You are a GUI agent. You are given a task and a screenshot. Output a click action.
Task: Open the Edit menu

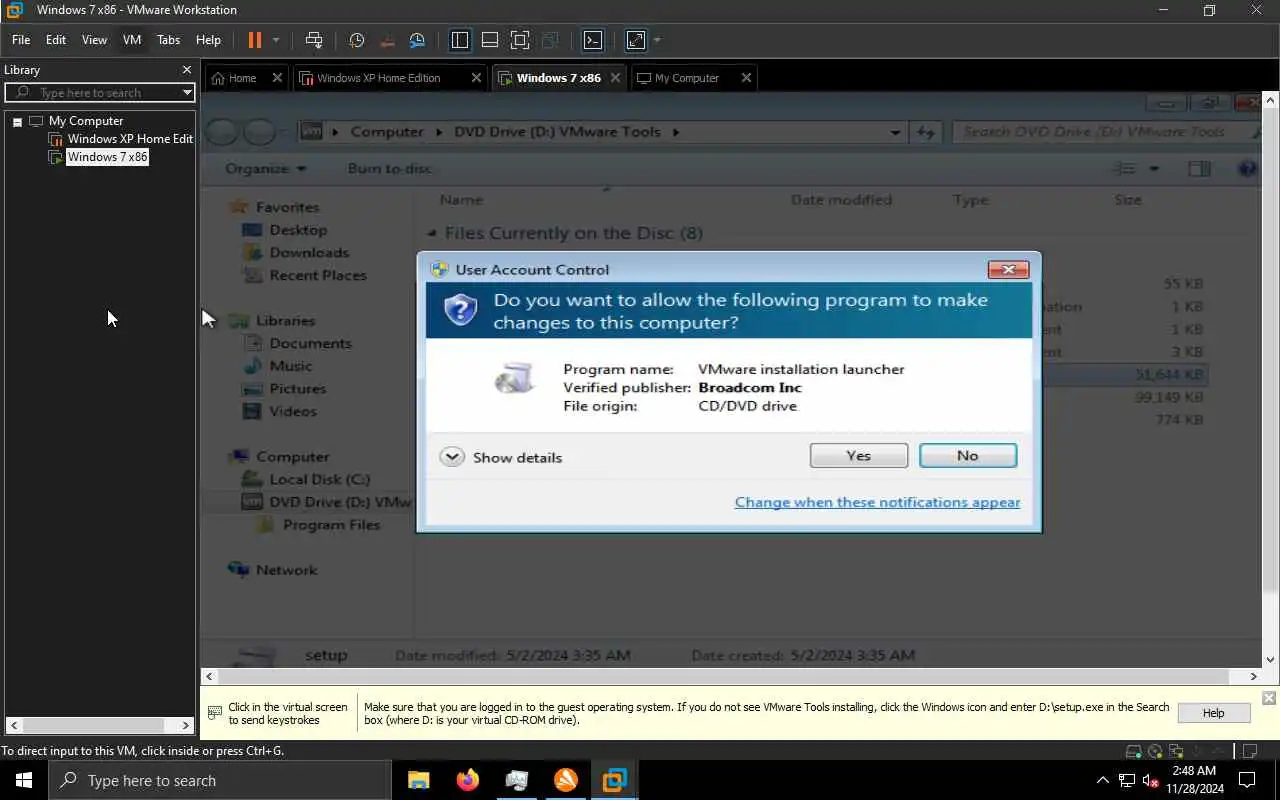click(56, 40)
